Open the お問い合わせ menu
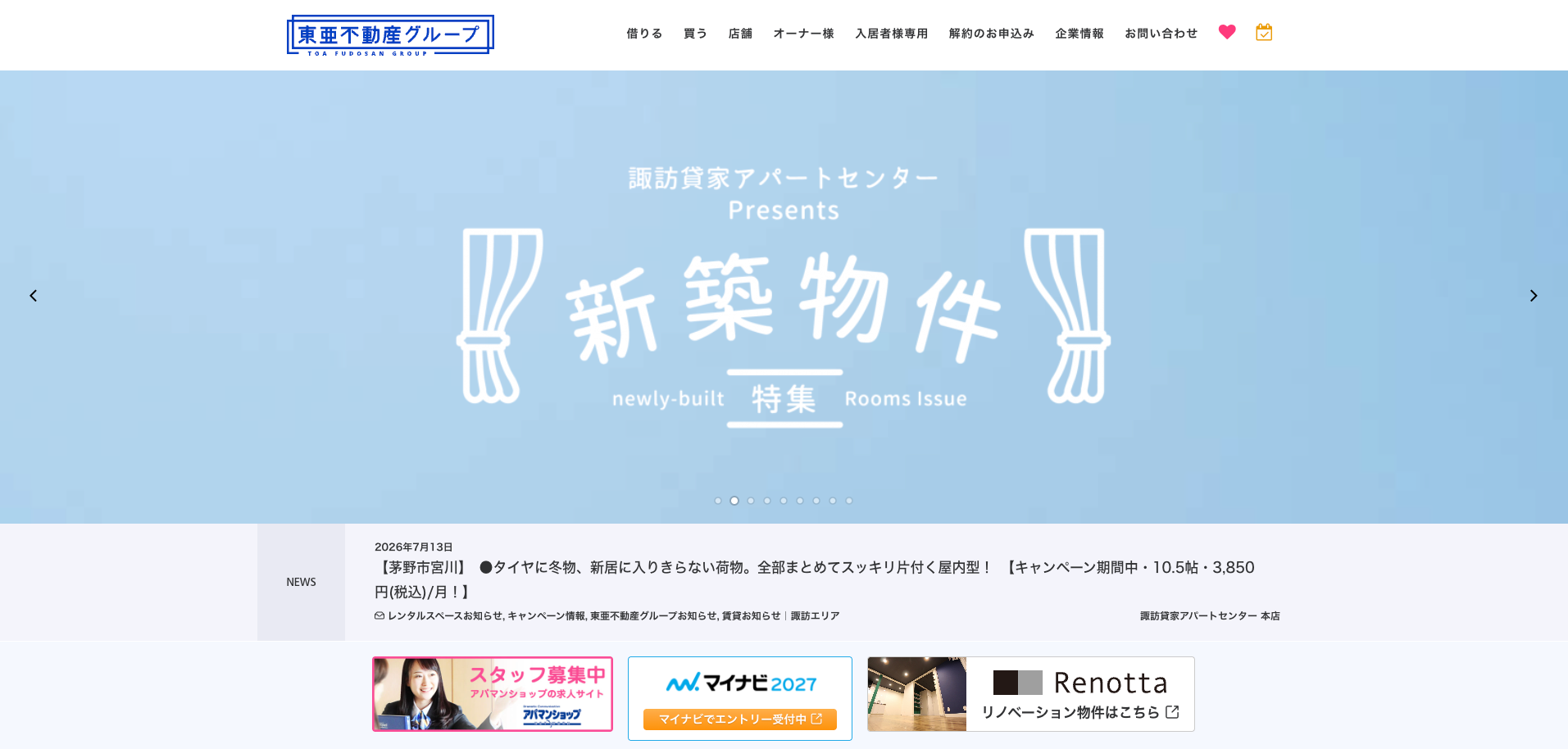 click(x=1161, y=34)
